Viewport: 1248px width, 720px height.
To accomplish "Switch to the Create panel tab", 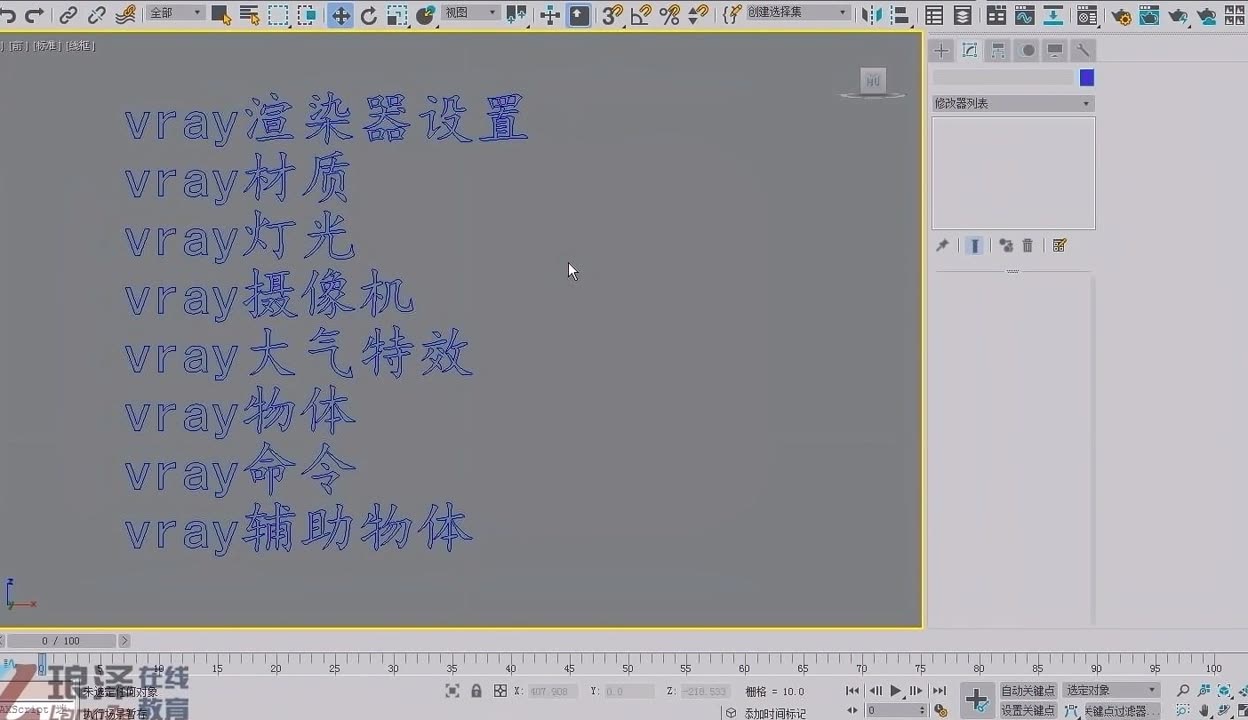I will [x=941, y=50].
